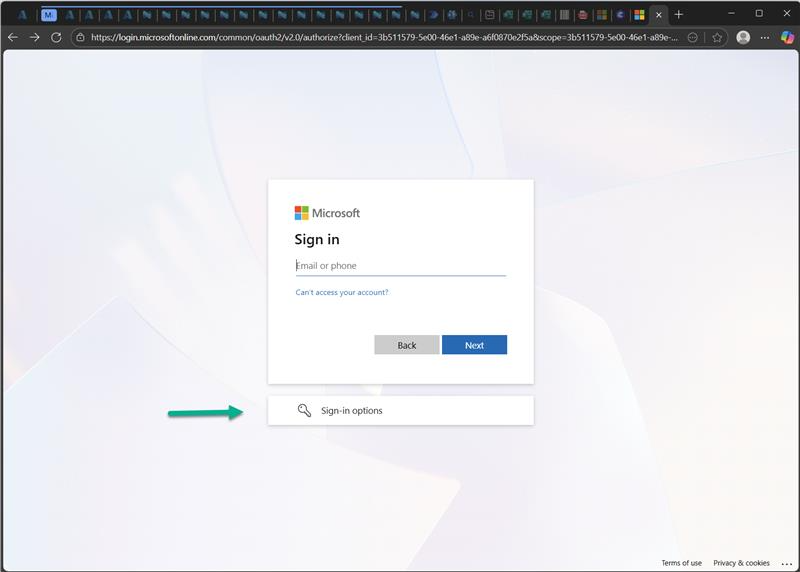This screenshot has width=800, height=572.
Task: Open the Terms of use link
Action: click(681, 563)
